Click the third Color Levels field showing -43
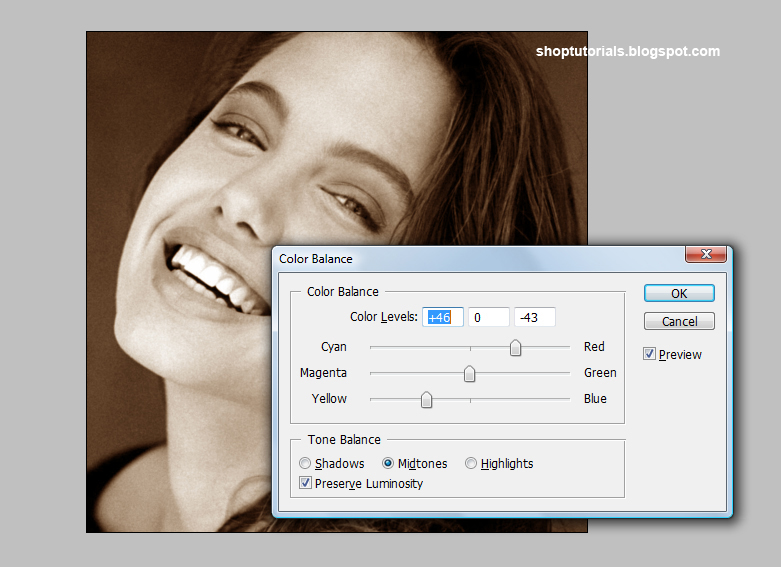This screenshot has height=567, width=781. pos(534,317)
